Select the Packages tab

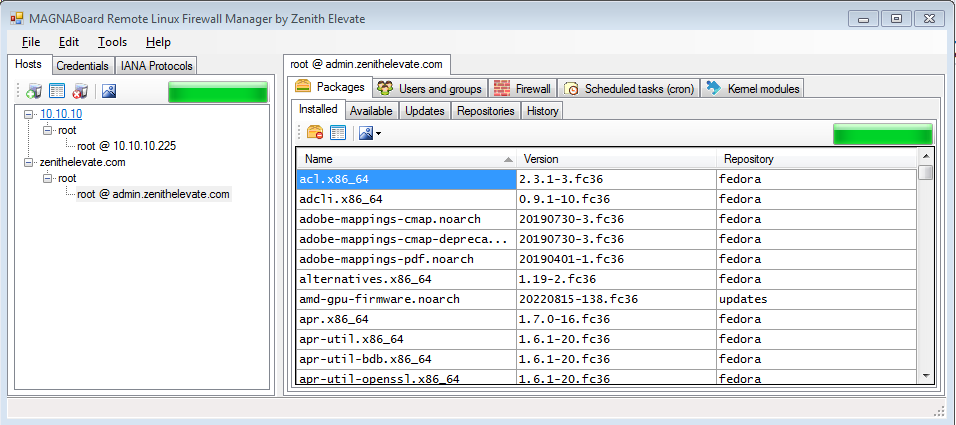[x=332, y=87]
